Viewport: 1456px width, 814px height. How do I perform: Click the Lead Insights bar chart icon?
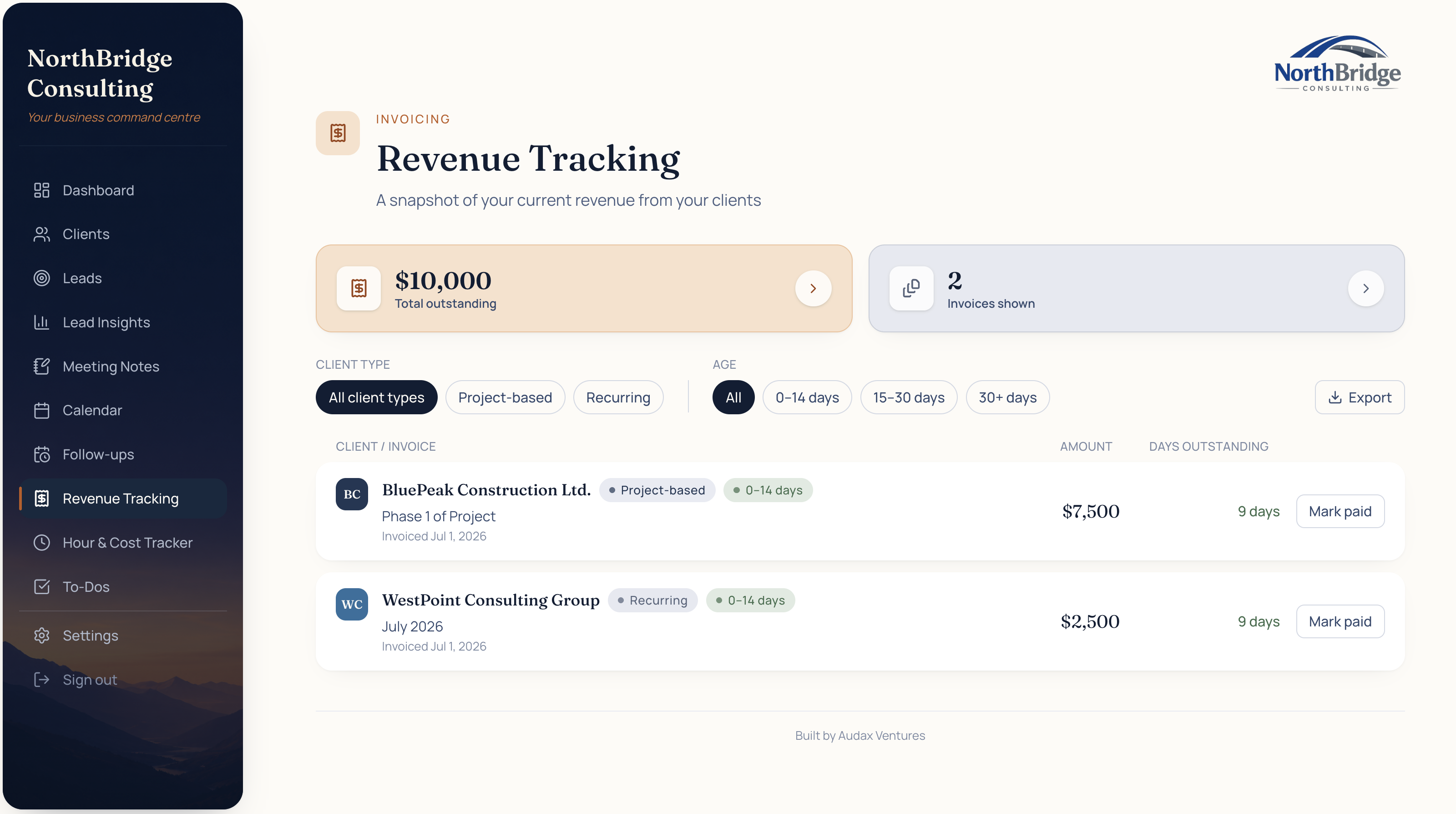[x=41, y=322]
